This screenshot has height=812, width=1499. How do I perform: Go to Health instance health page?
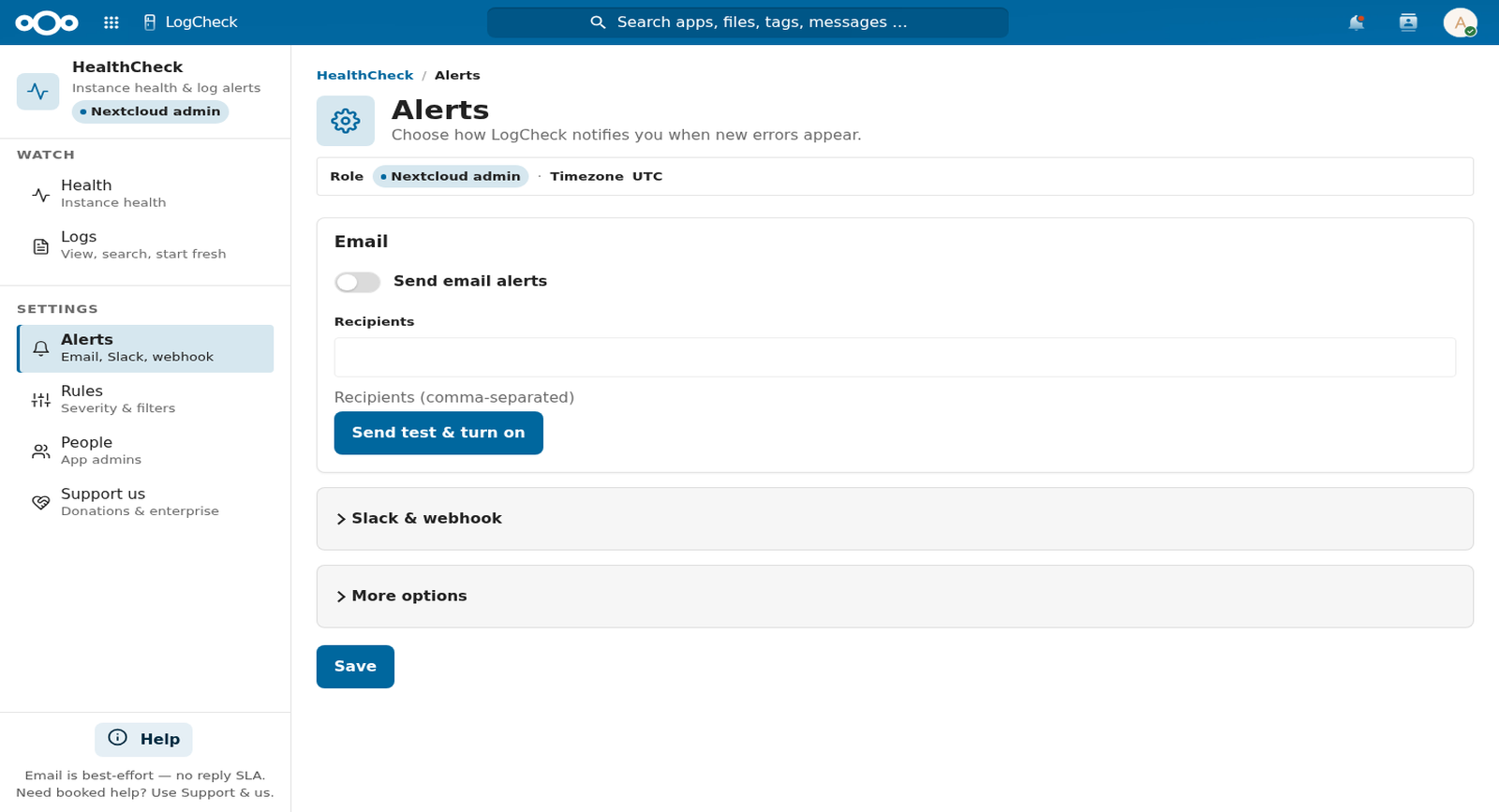pyautogui.click(x=145, y=194)
